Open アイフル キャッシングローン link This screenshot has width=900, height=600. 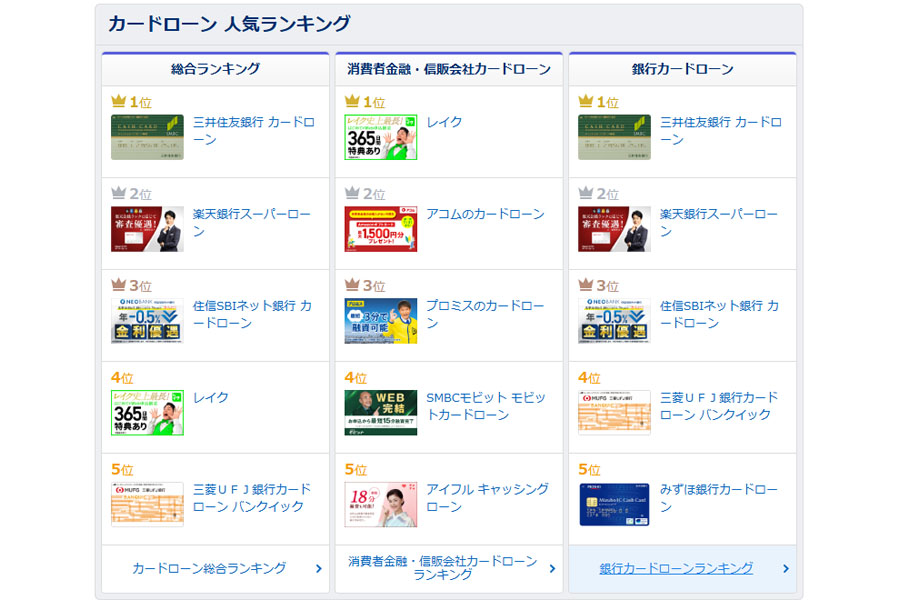pos(487,498)
